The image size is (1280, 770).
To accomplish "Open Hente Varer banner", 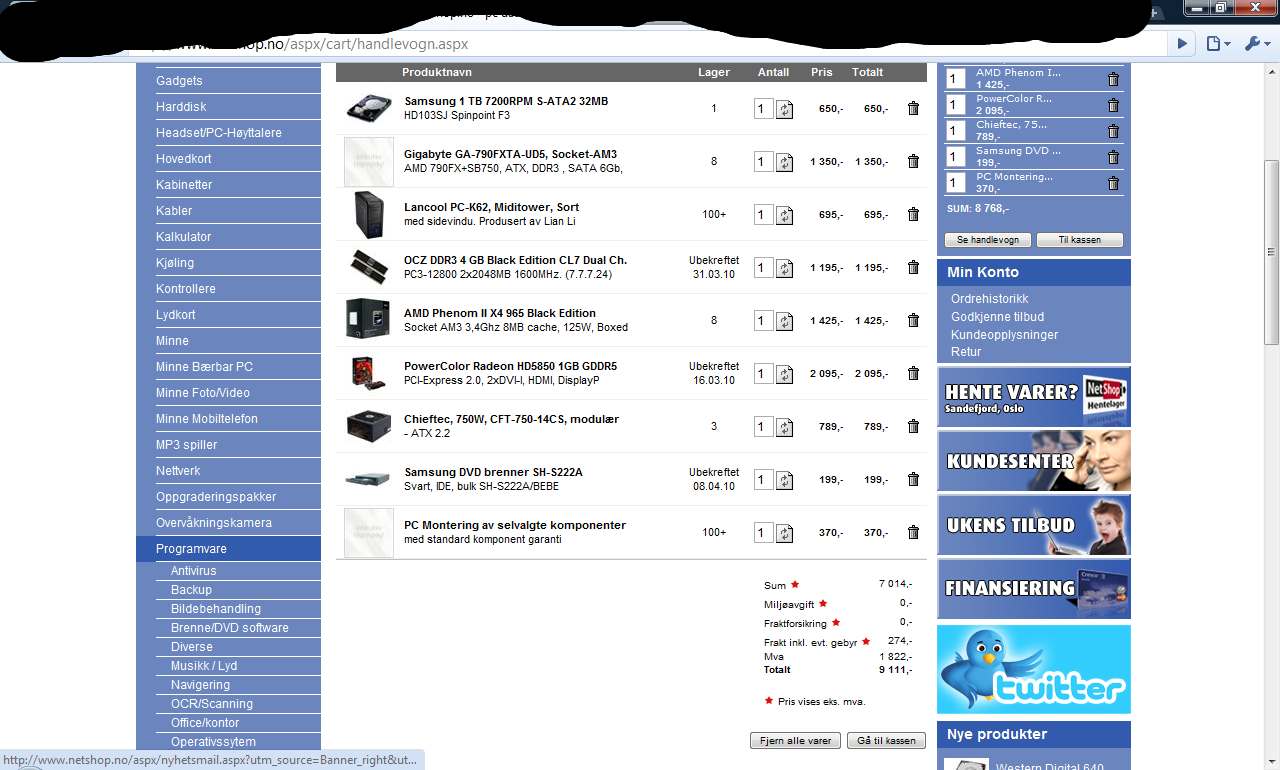I will [1034, 397].
